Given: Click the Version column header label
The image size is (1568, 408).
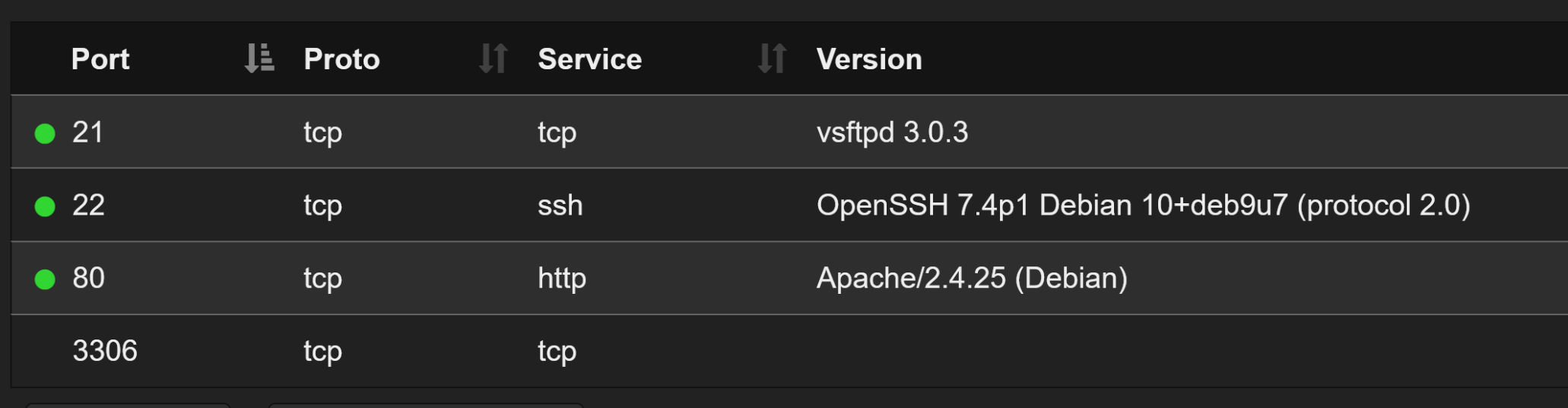Looking at the screenshot, I should pyautogui.click(x=869, y=59).
